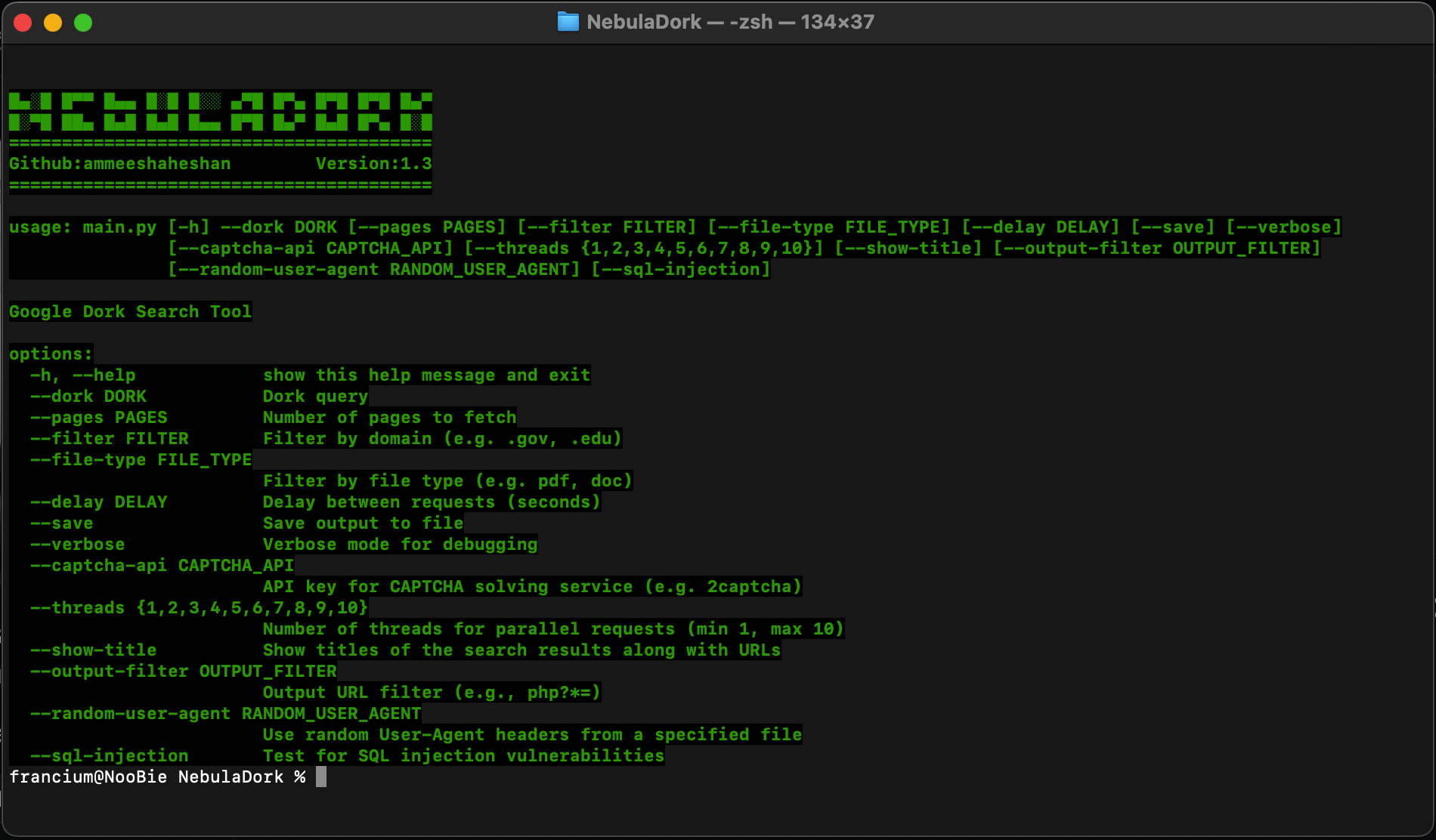The image size is (1436, 840).
Task: Click 'Save output to file' description
Action: pyautogui.click(x=364, y=523)
